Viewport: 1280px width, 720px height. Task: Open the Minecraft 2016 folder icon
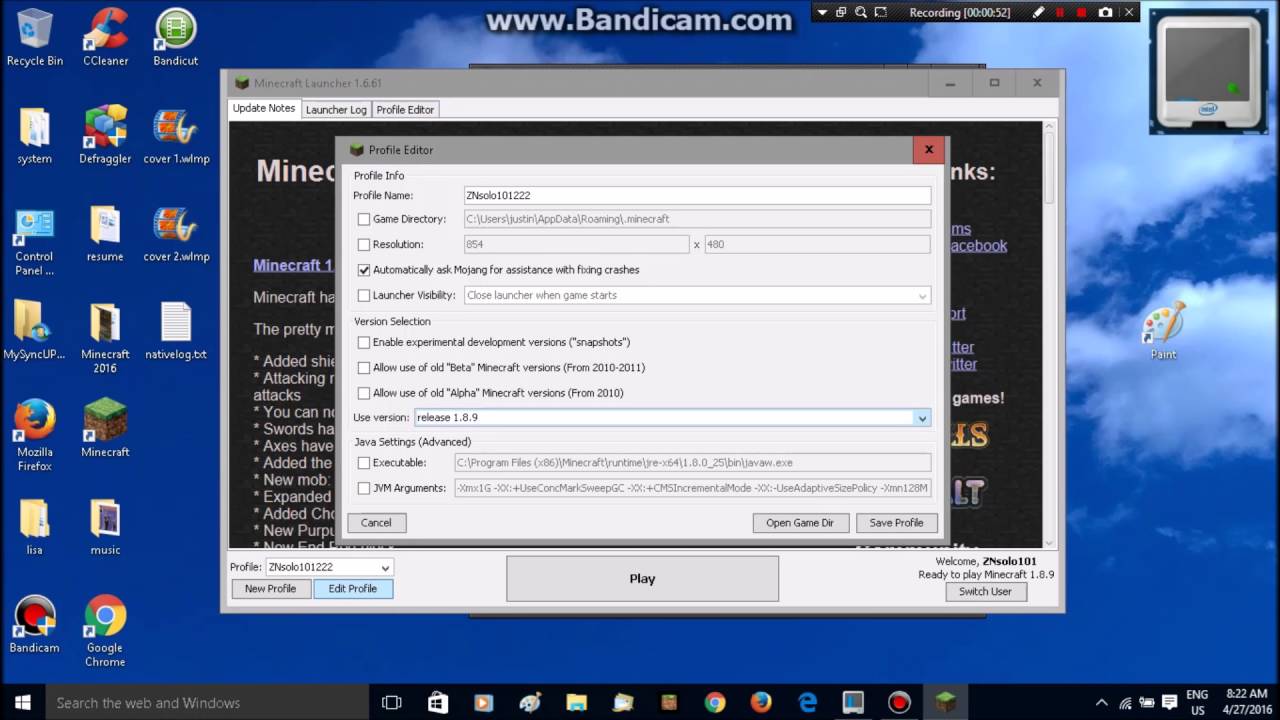(x=105, y=338)
